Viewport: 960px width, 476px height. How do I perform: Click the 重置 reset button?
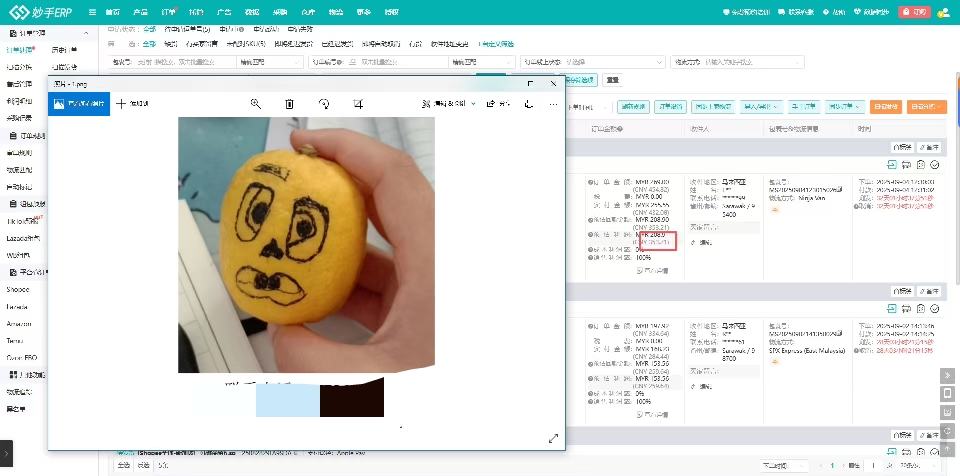coord(612,80)
